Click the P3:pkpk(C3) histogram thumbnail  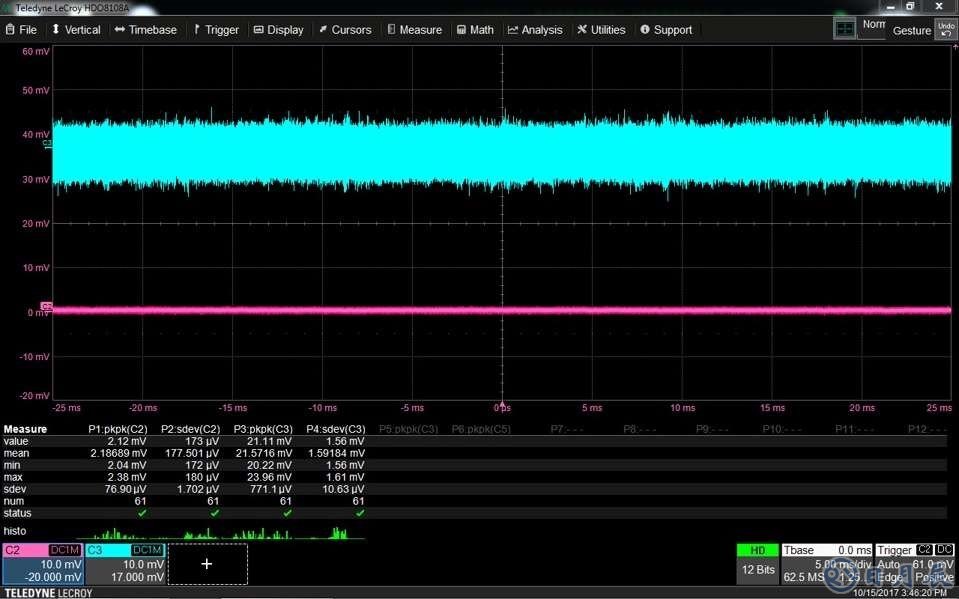[x=257, y=532]
